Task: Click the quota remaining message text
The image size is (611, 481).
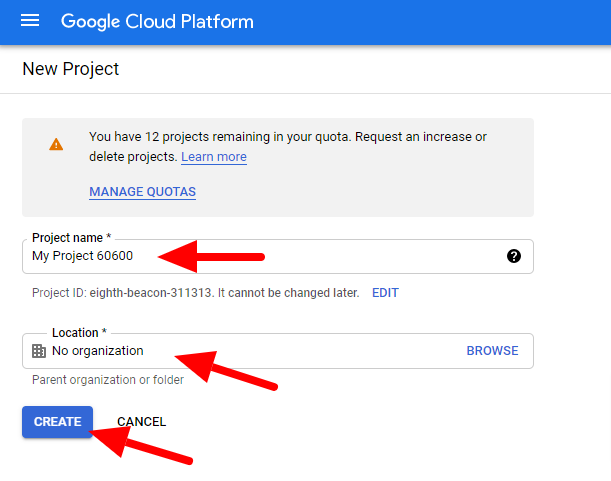Action: (x=288, y=137)
